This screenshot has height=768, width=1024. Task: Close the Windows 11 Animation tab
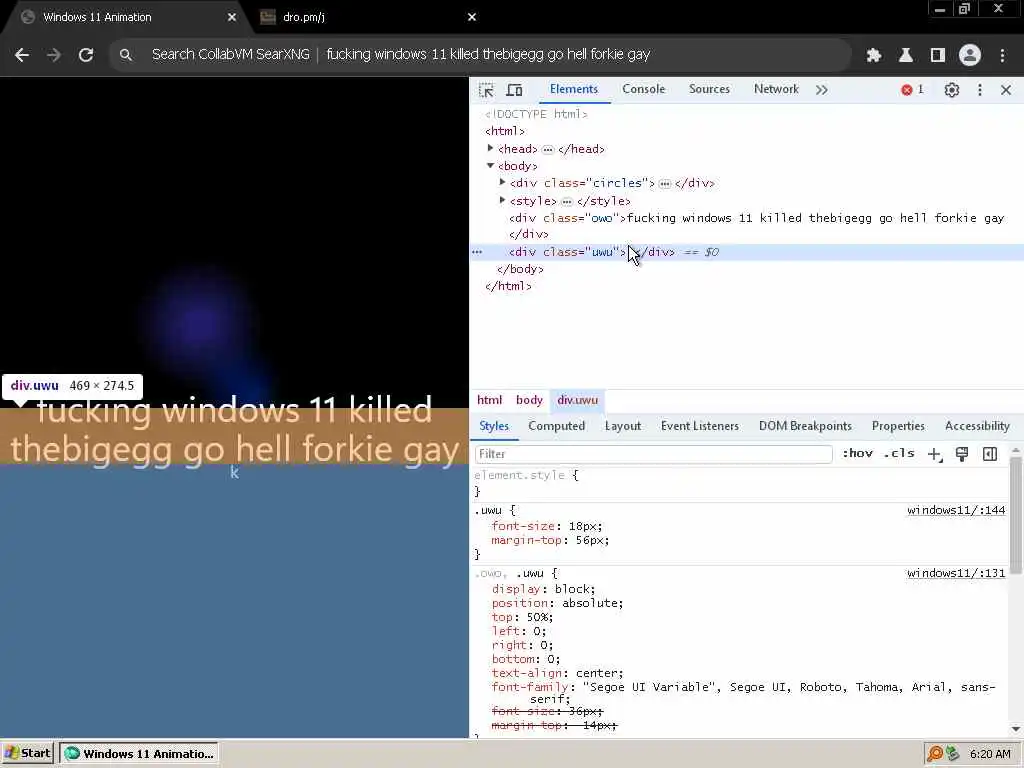(x=232, y=18)
